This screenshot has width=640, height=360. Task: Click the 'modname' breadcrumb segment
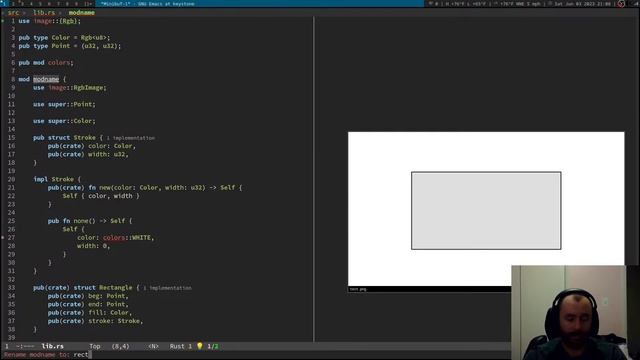click(82, 13)
